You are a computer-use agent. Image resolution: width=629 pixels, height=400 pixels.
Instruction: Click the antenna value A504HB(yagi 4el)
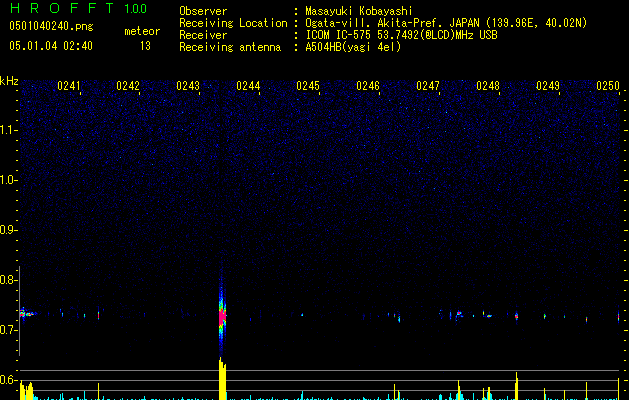(x=353, y=47)
